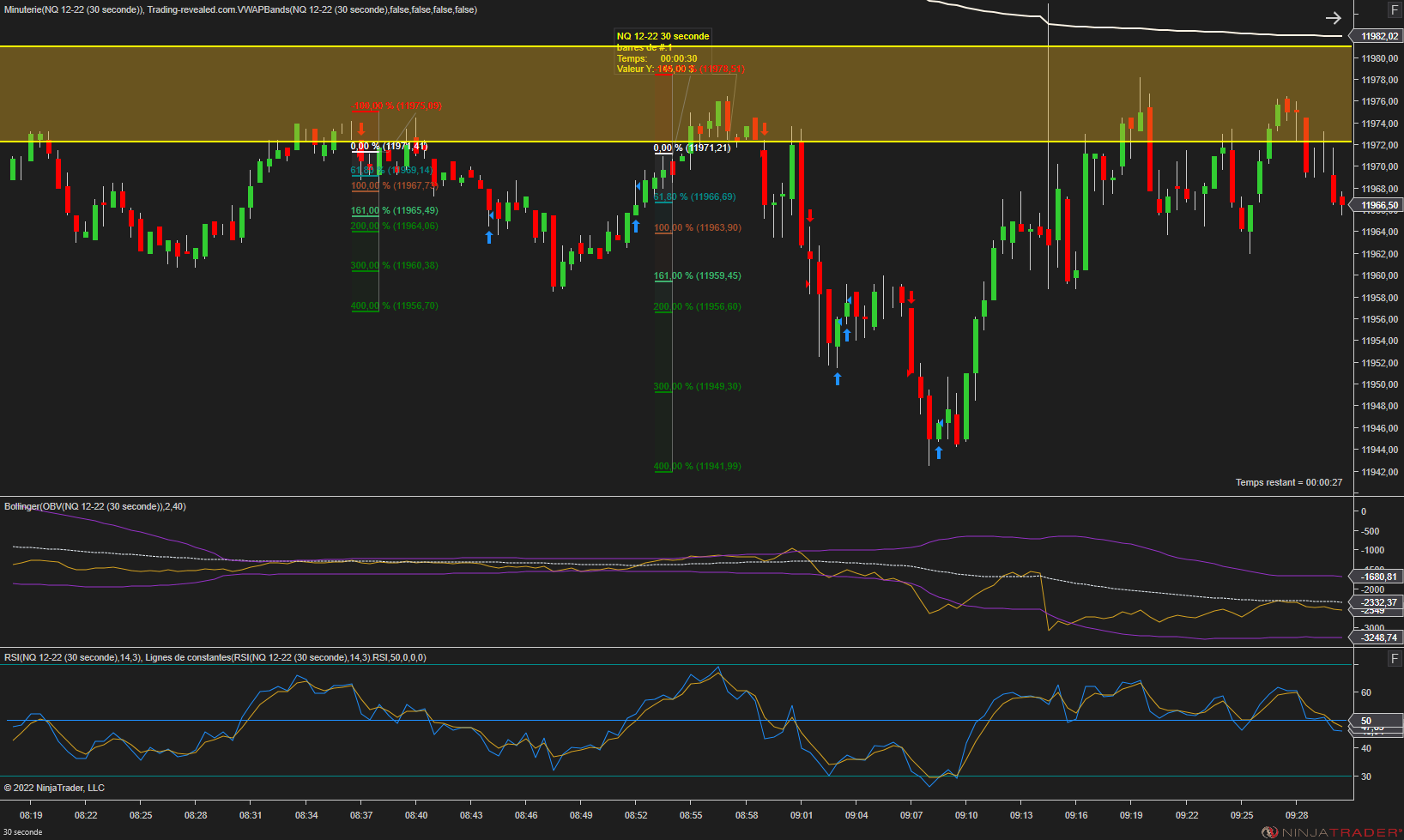Click the Temps: 00:00:30 tooltip line
Image resolution: width=1404 pixels, height=840 pixels.
pyautogui.click(x=657, y=58)
